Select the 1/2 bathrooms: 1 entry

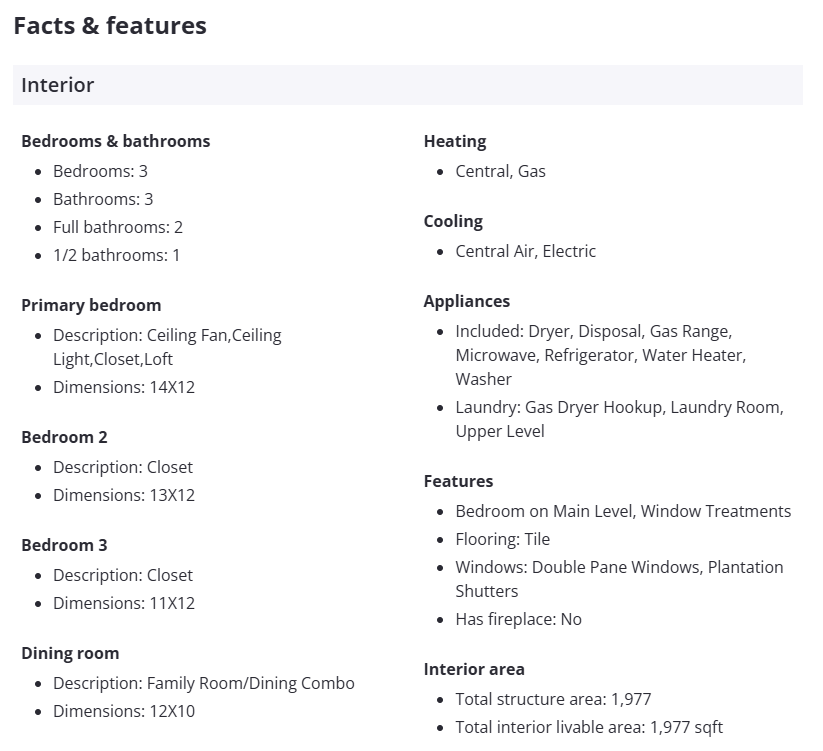click(116, 255)
